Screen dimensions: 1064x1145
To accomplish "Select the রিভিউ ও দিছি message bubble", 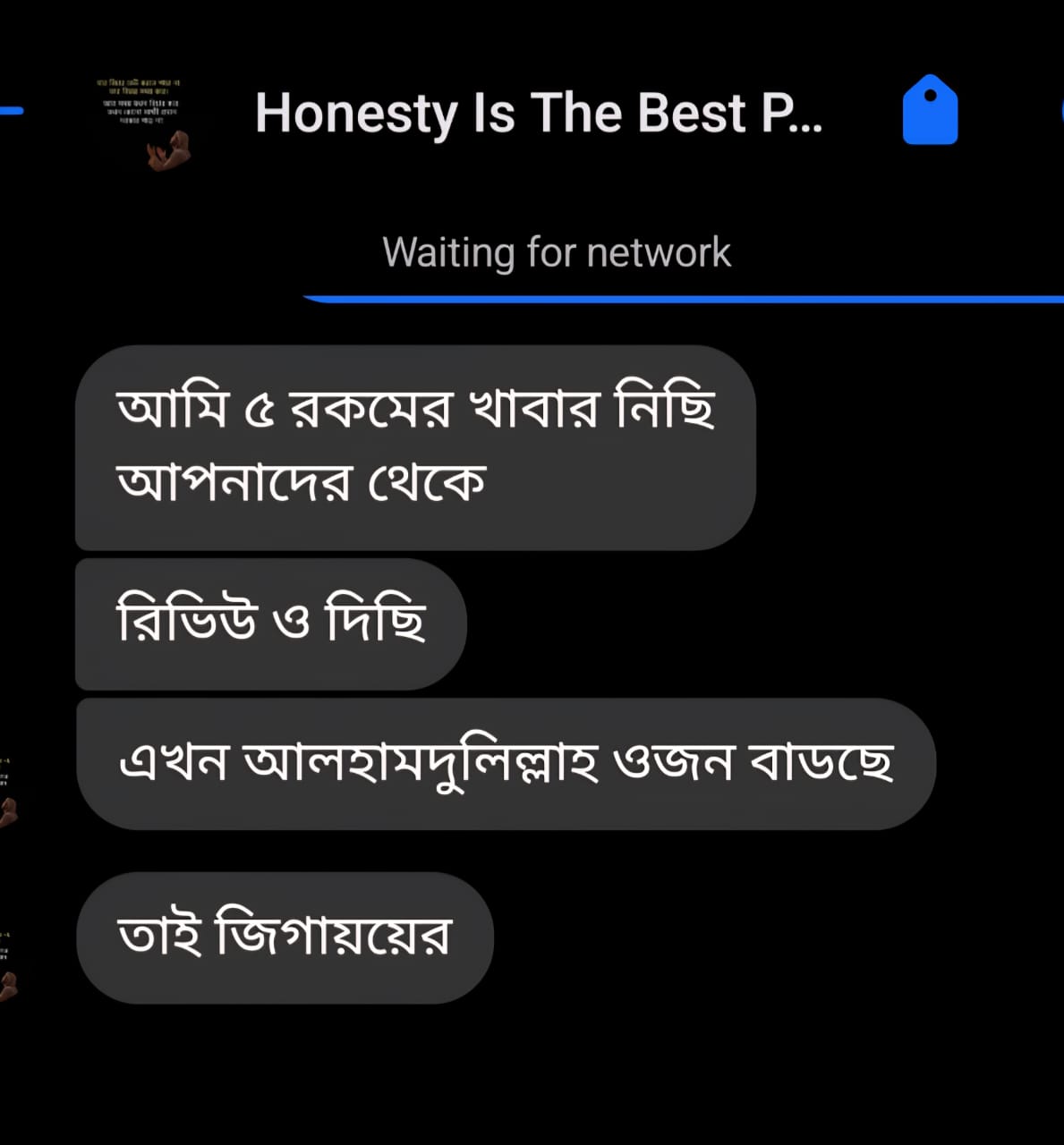I will [x=271, y=623].
